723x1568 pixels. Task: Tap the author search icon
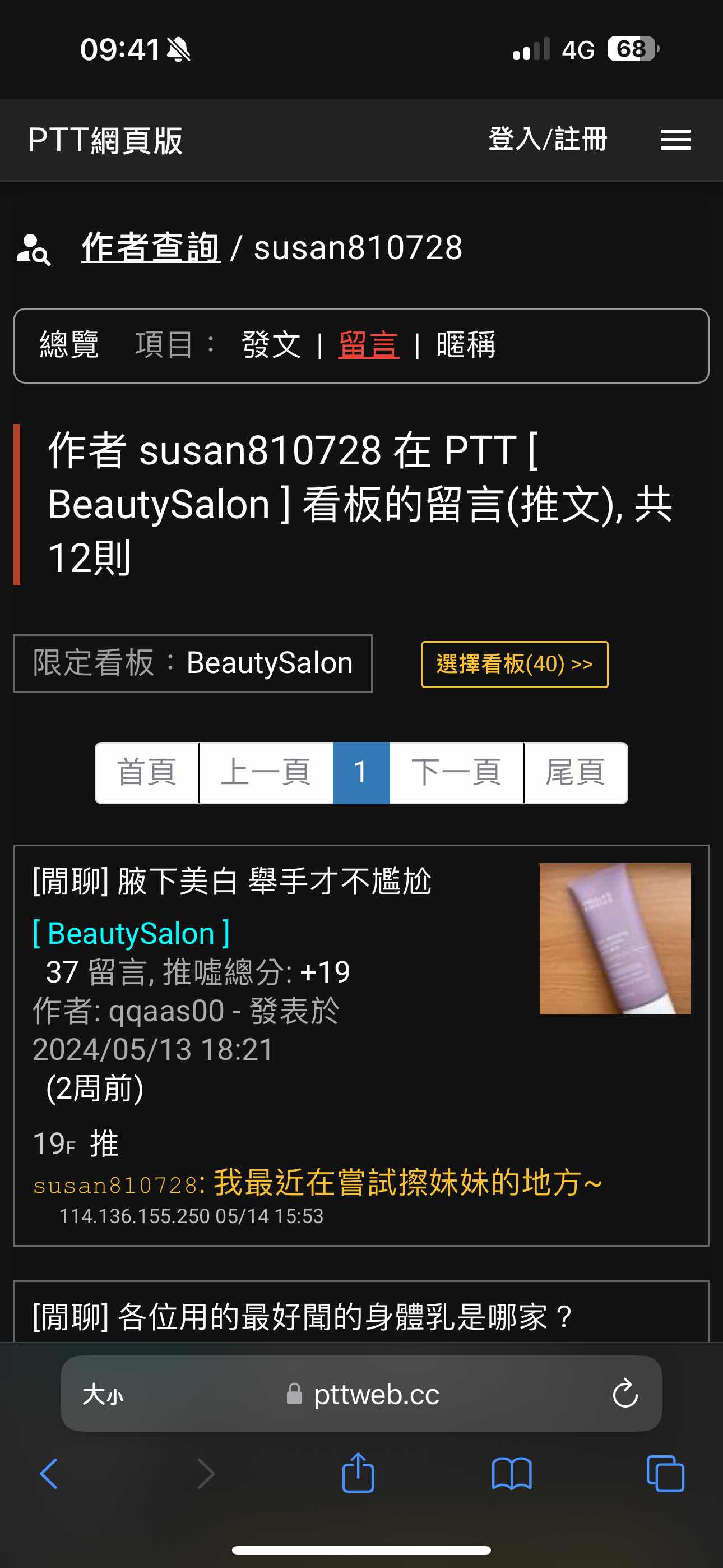click(x=34, y=249)
